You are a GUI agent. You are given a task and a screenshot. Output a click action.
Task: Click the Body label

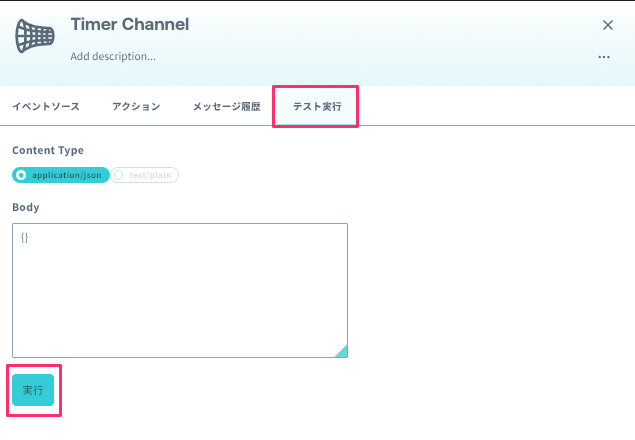coord(25,207)
